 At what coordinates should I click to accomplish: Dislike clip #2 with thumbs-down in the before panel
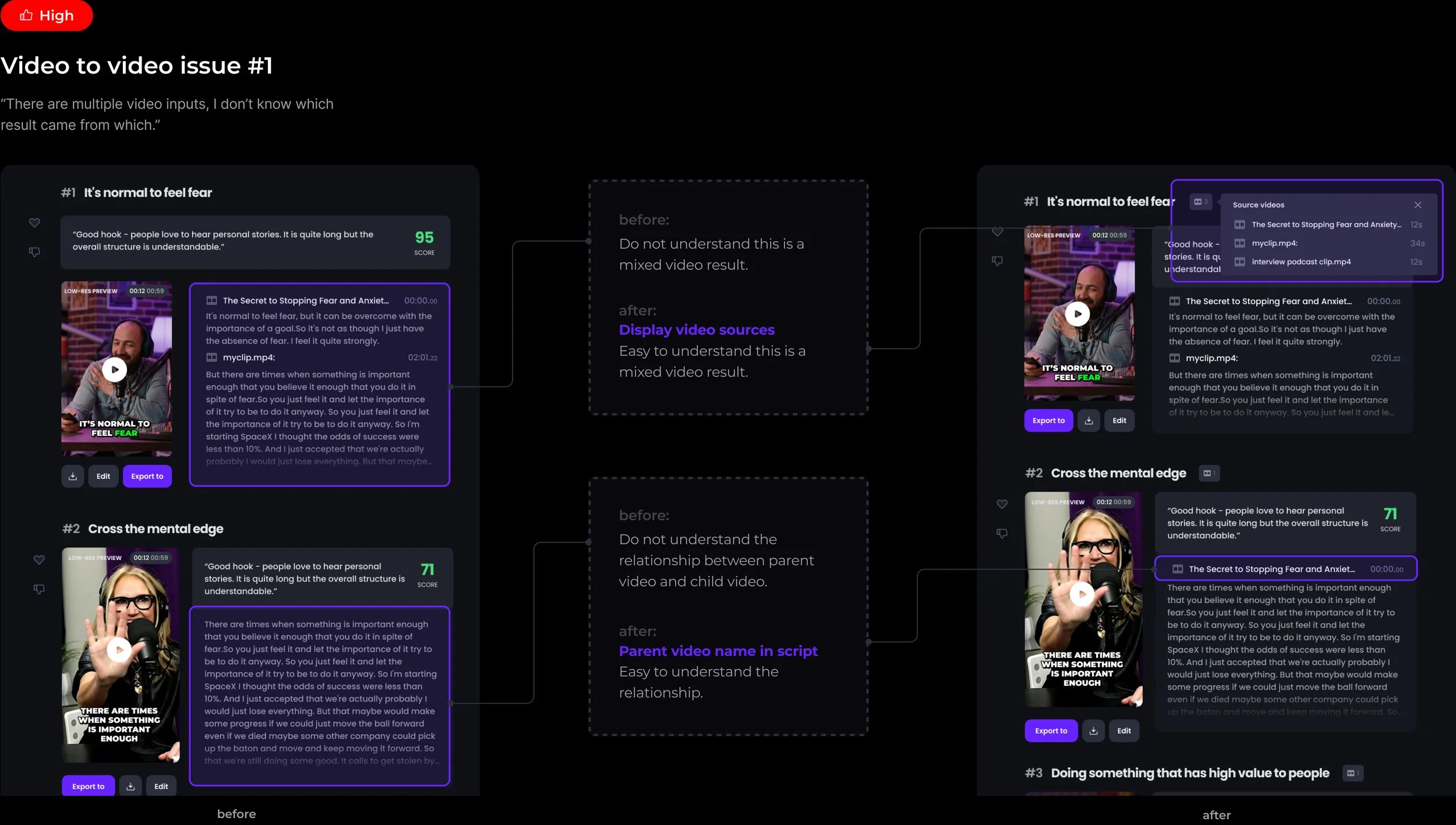39,589
